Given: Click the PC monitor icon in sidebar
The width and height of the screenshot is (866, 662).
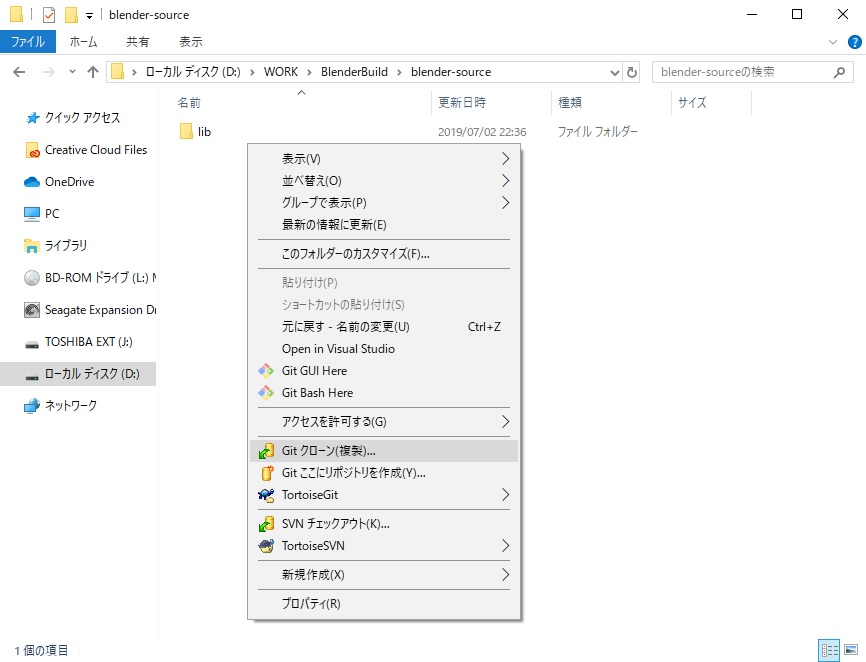Looking at the screenshot, I should [32, 214].
